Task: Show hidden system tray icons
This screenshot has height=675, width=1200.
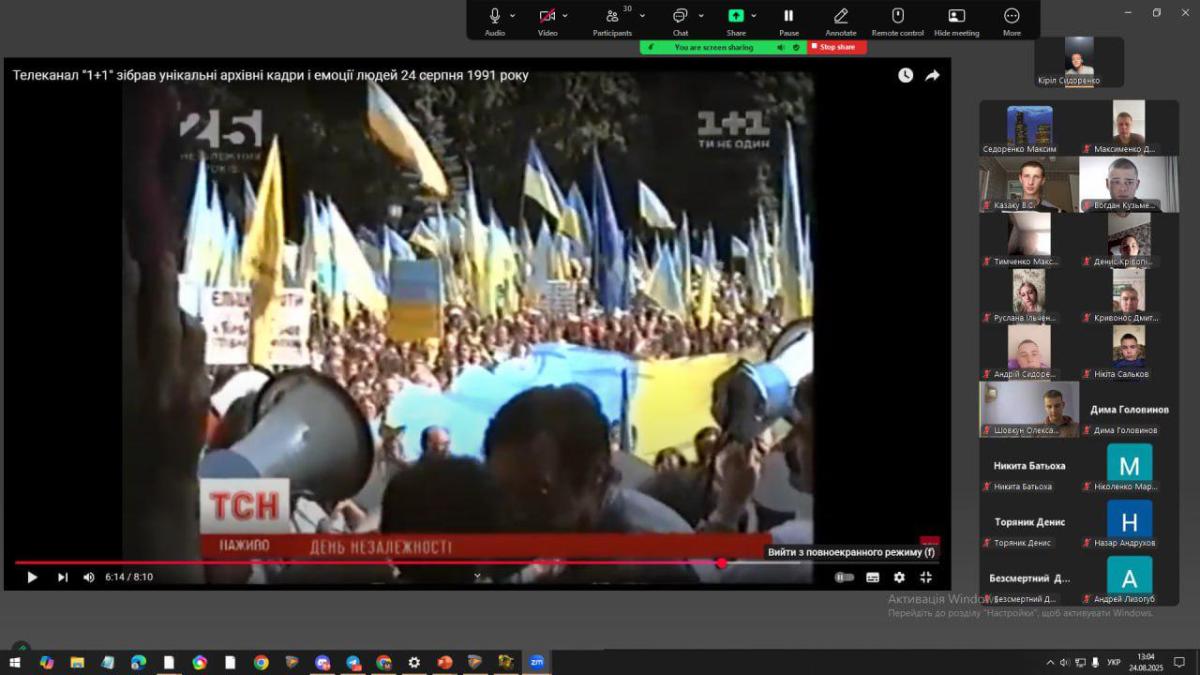Action: (1050, 662)
